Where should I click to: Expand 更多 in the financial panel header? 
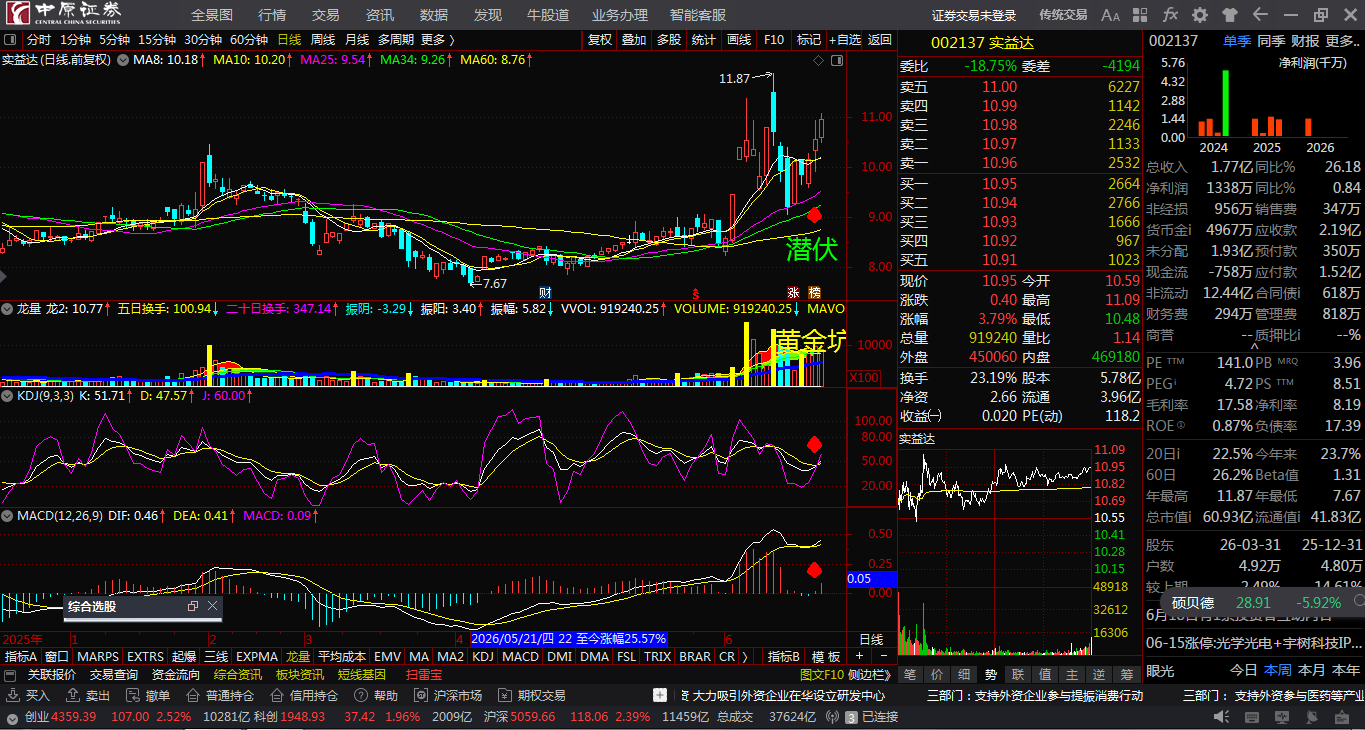pyautogui.click(x=1341, y=41)
